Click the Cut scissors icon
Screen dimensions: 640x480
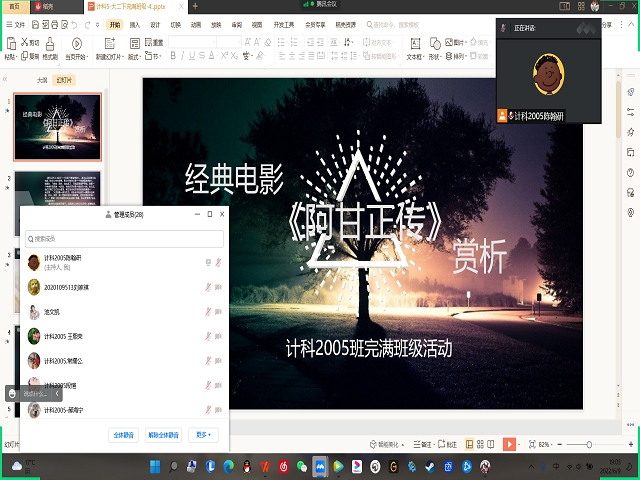[25, 42]
